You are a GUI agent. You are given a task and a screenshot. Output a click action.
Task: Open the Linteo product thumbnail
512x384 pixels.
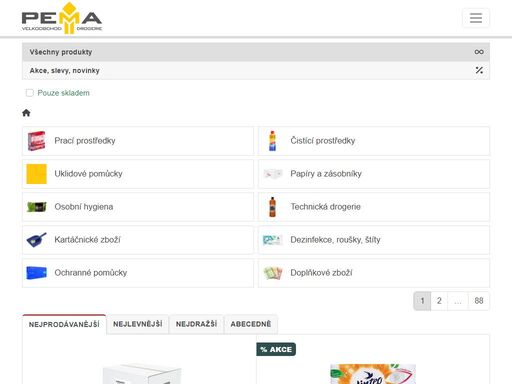tap(373, 374)
